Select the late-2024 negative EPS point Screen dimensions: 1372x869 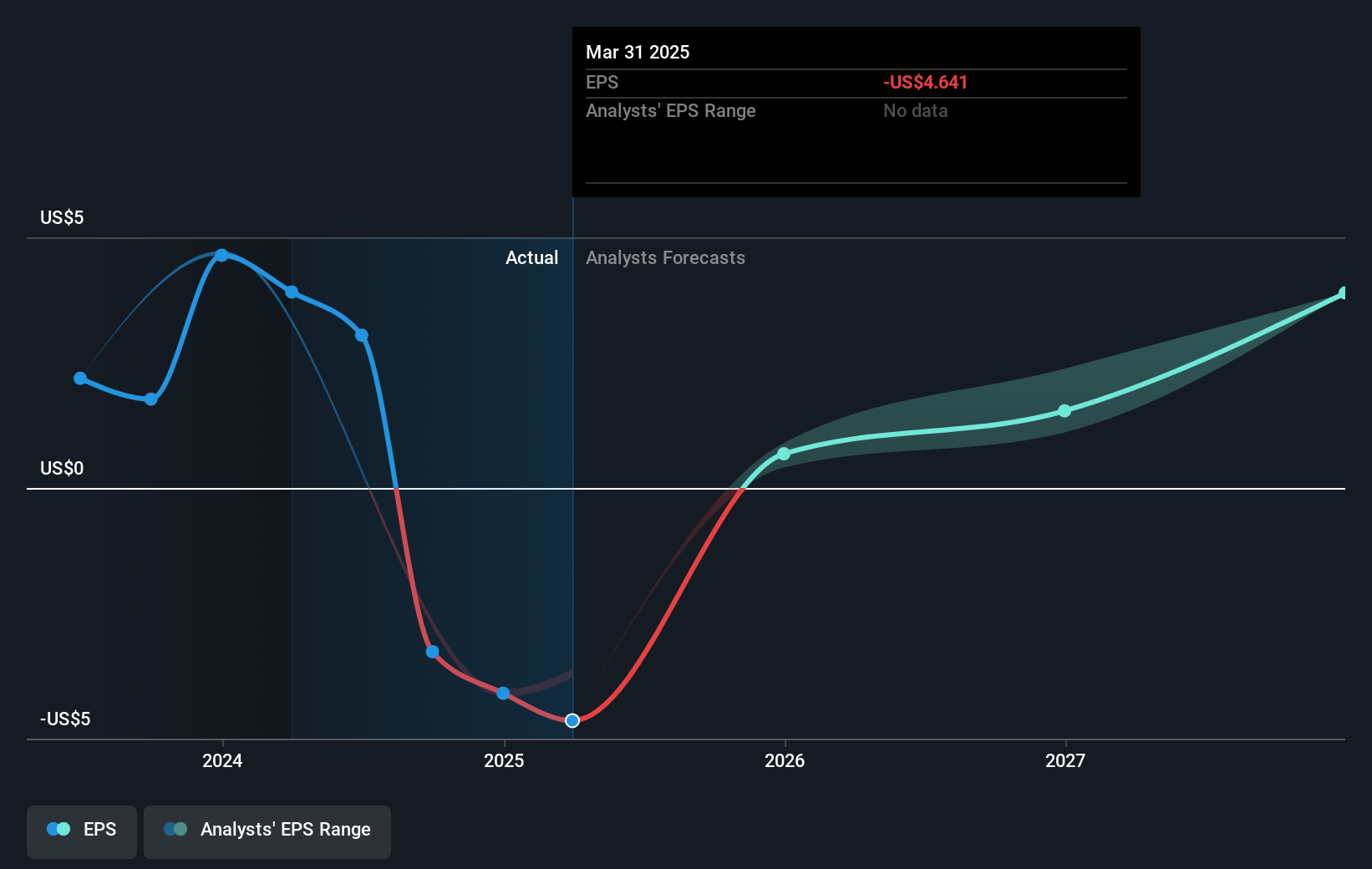click(432, 652)
